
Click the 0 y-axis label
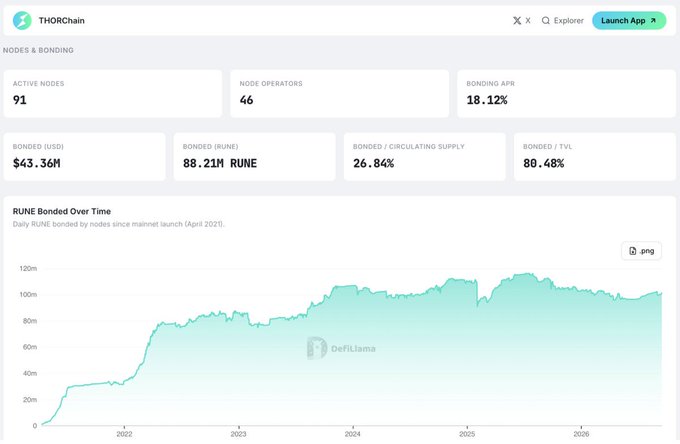click(35, 426)
